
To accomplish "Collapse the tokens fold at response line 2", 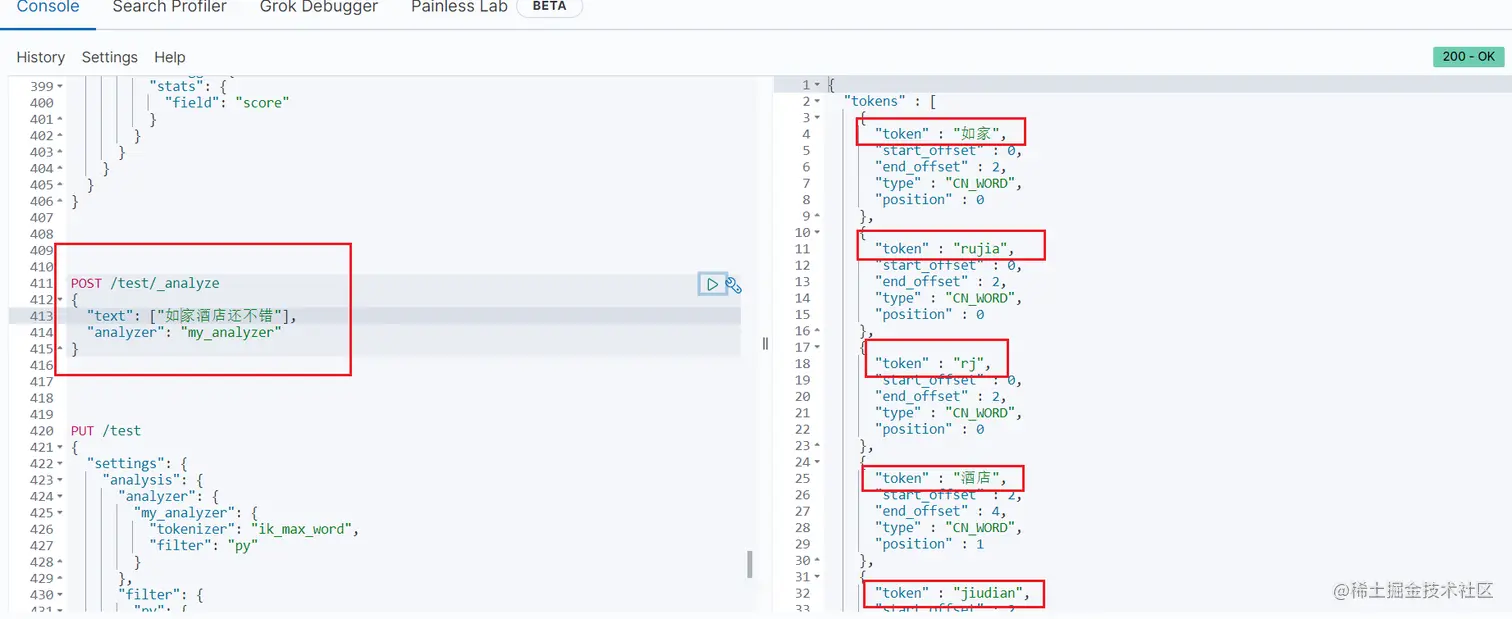I will pyautogui.click(x=817, y=101).
